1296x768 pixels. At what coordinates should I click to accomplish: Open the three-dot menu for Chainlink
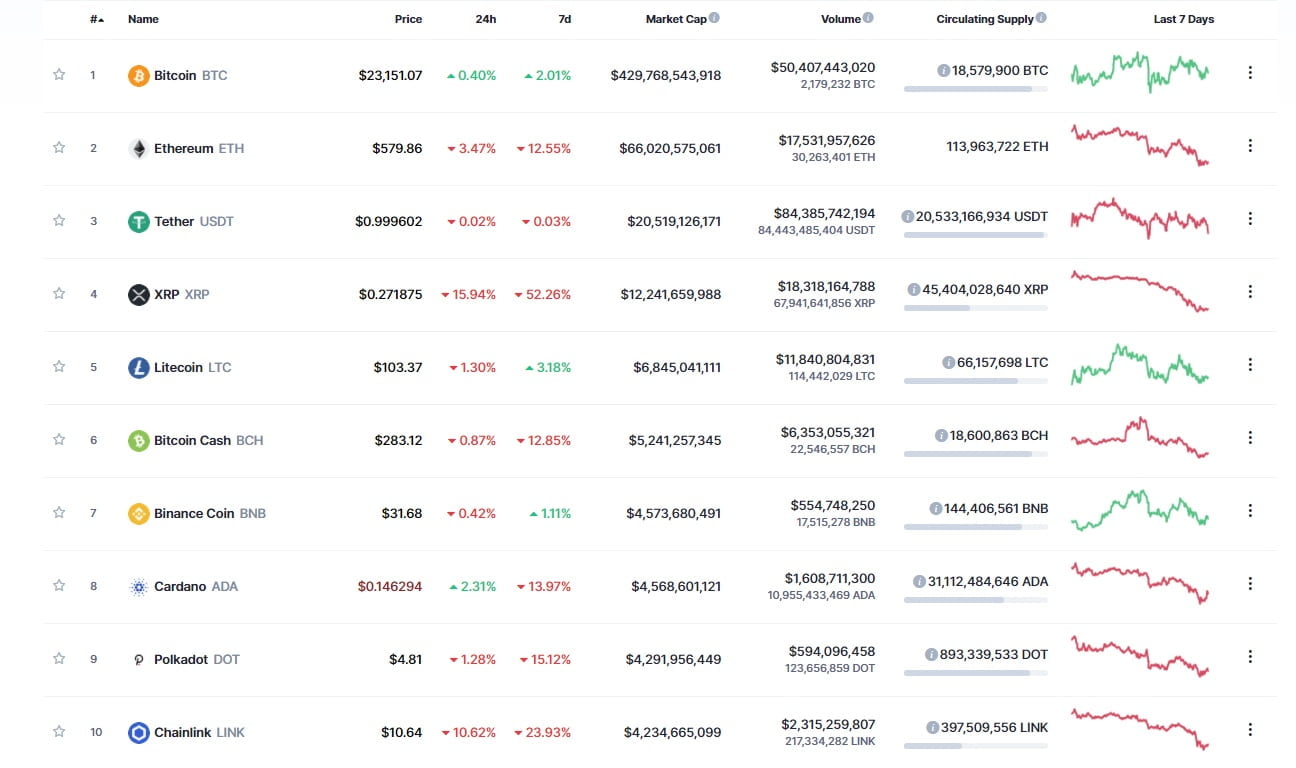click(x=1250, y=730)
